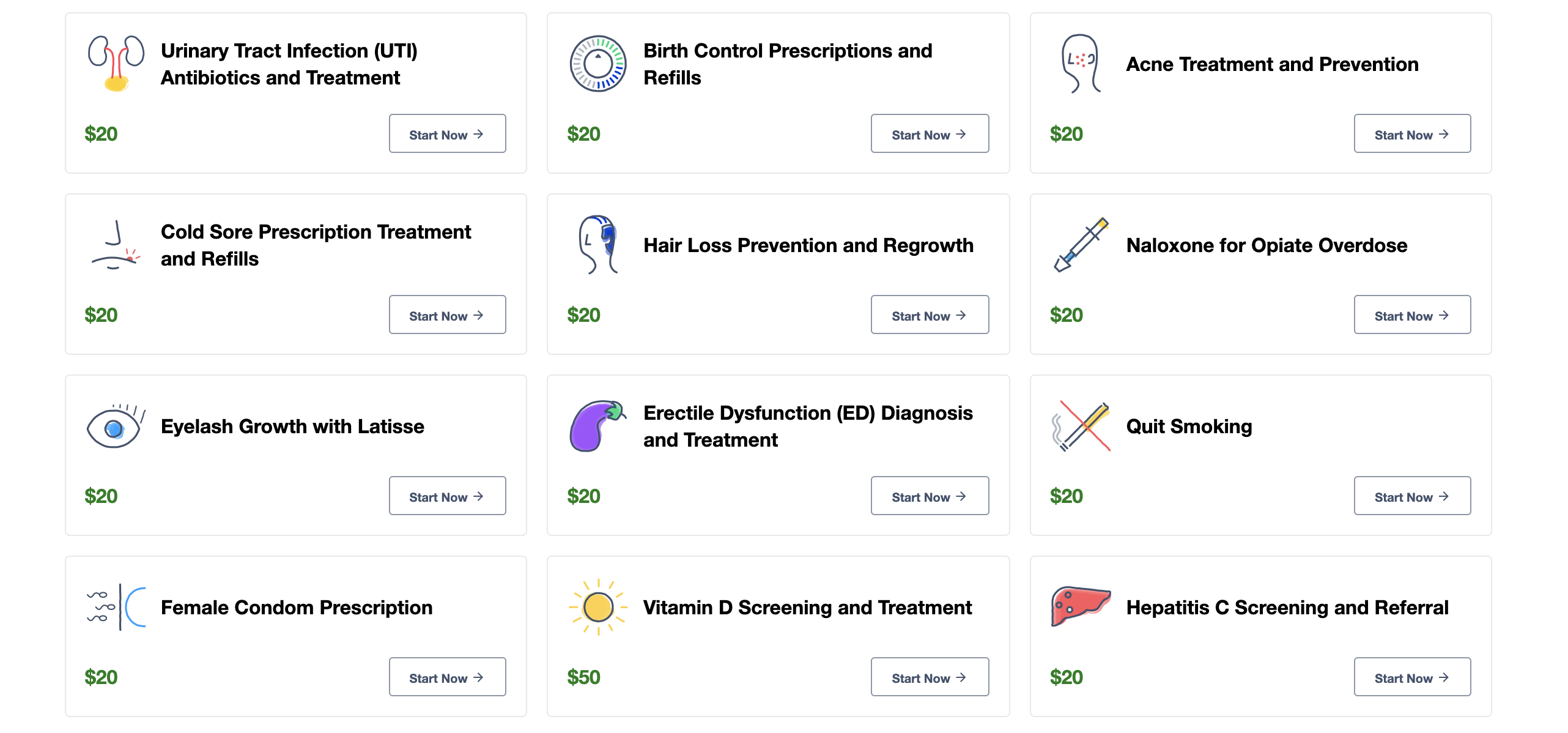The width and height of the screenshot is (1568, 733).
Task: Click the acne face icon
Action: pyautogui.click(x=1081, y=64)
